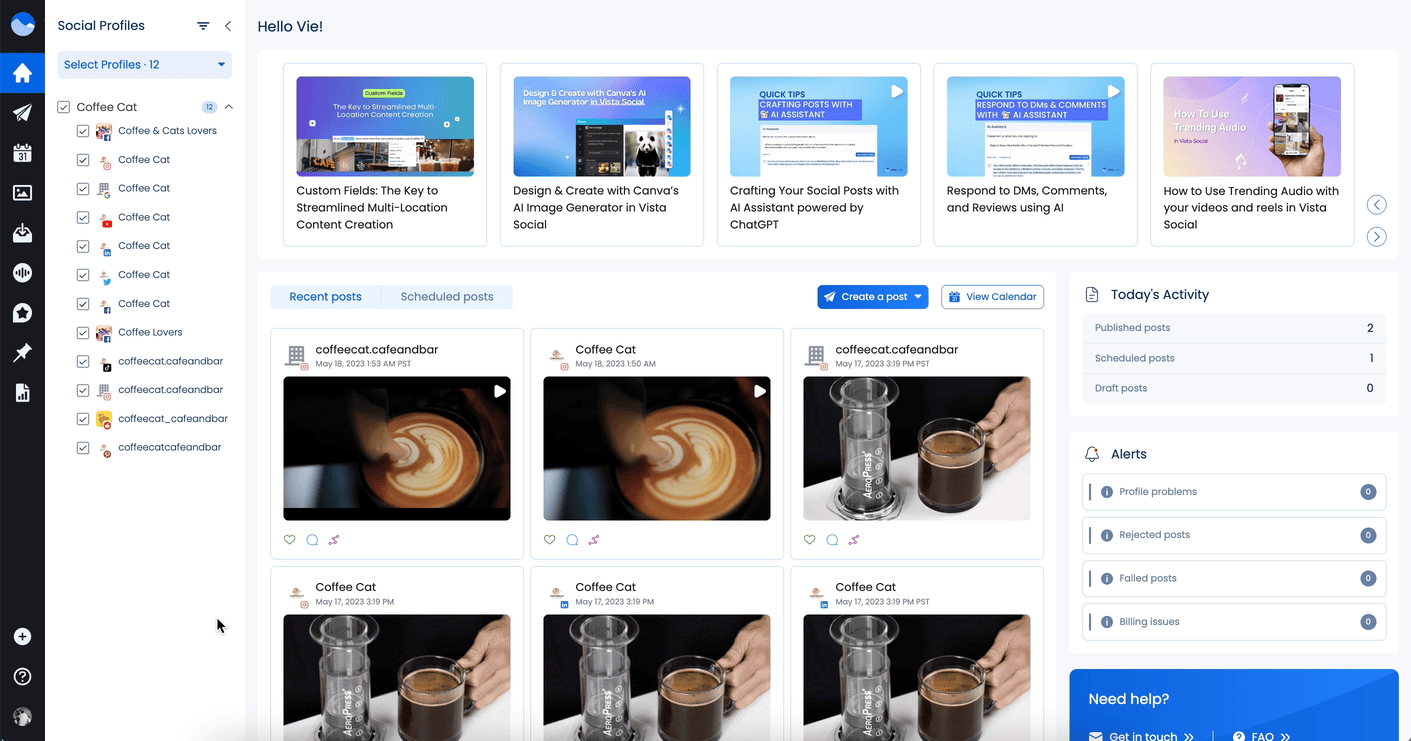
Task: Click the pushpin icon in the sidebar
Action: click(x=22, y=352)
